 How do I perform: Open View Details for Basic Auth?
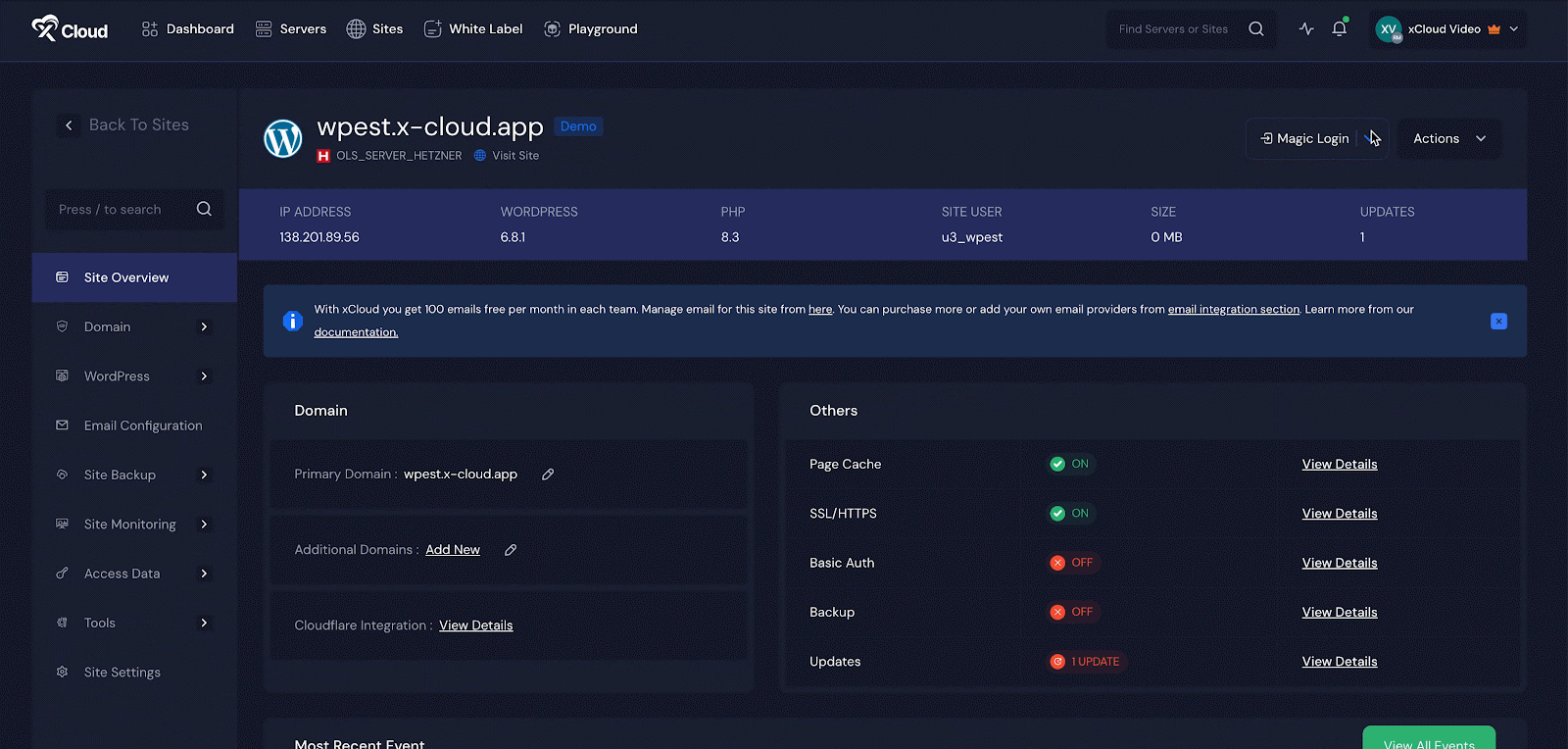[x=1340, y=563]
